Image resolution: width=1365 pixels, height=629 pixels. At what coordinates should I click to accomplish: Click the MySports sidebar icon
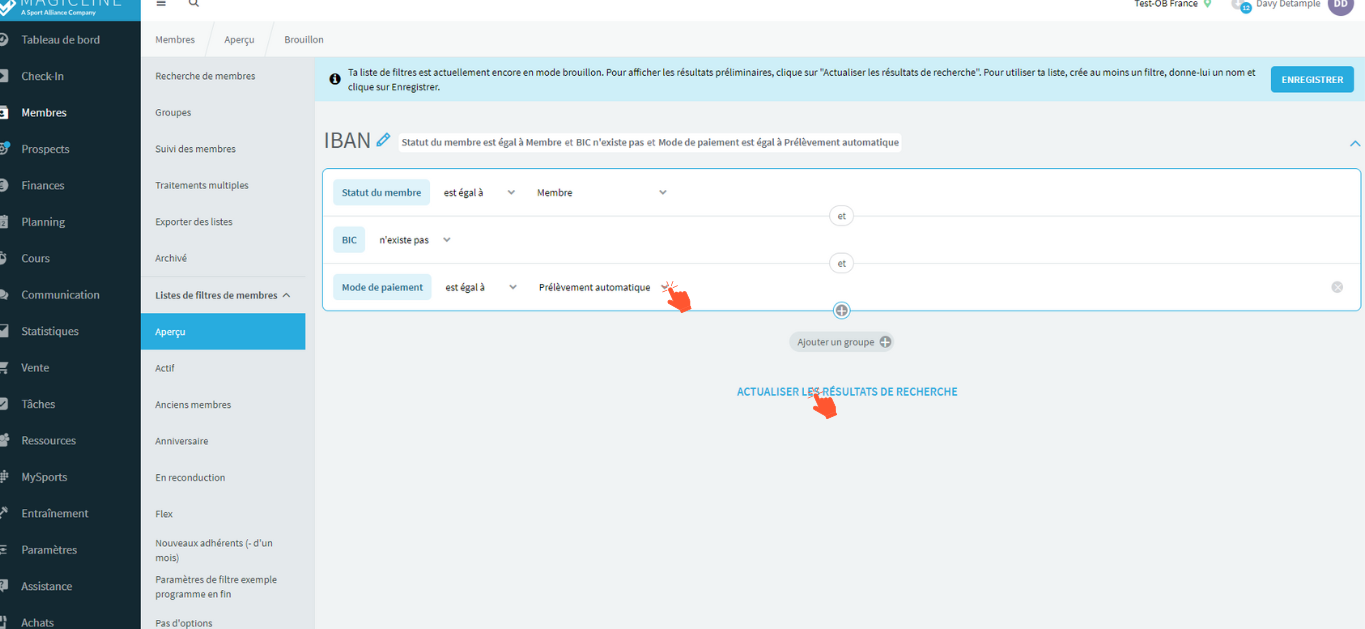coord(3,477)
